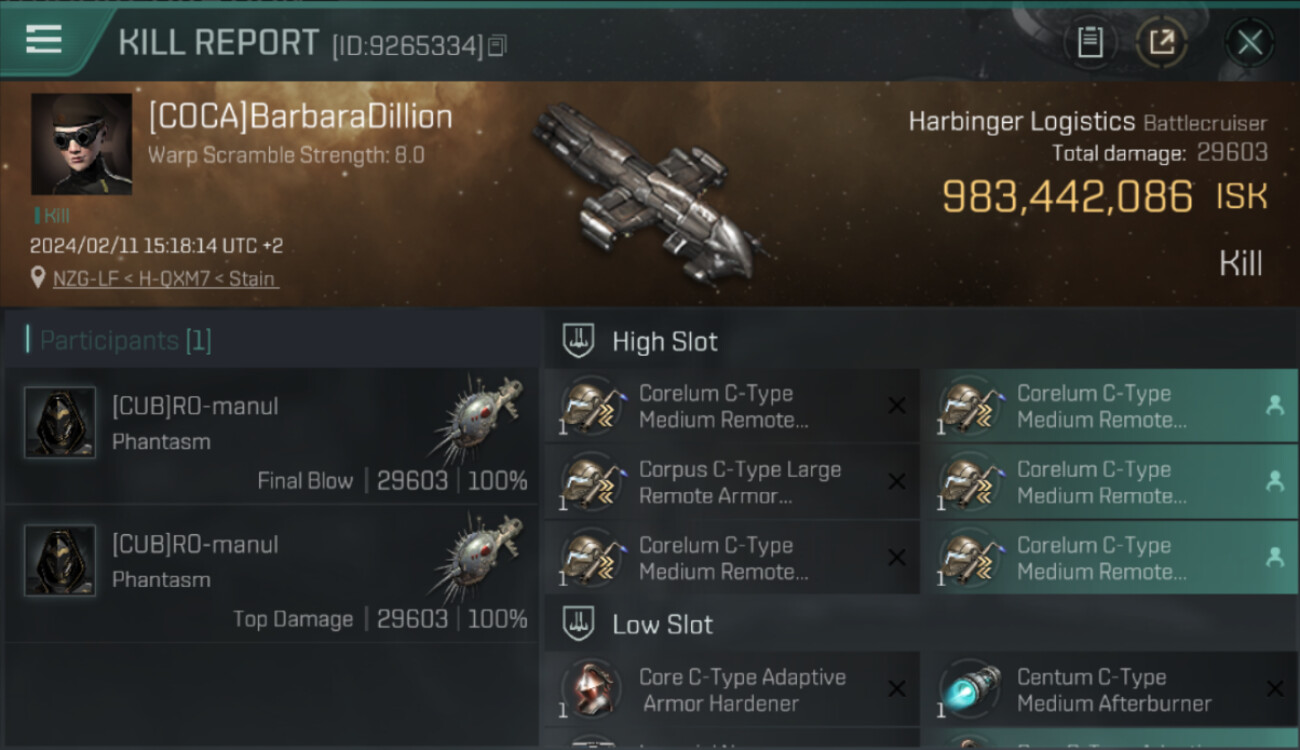
Task: Close the kill report window
Action: (x=1249, y=43)
